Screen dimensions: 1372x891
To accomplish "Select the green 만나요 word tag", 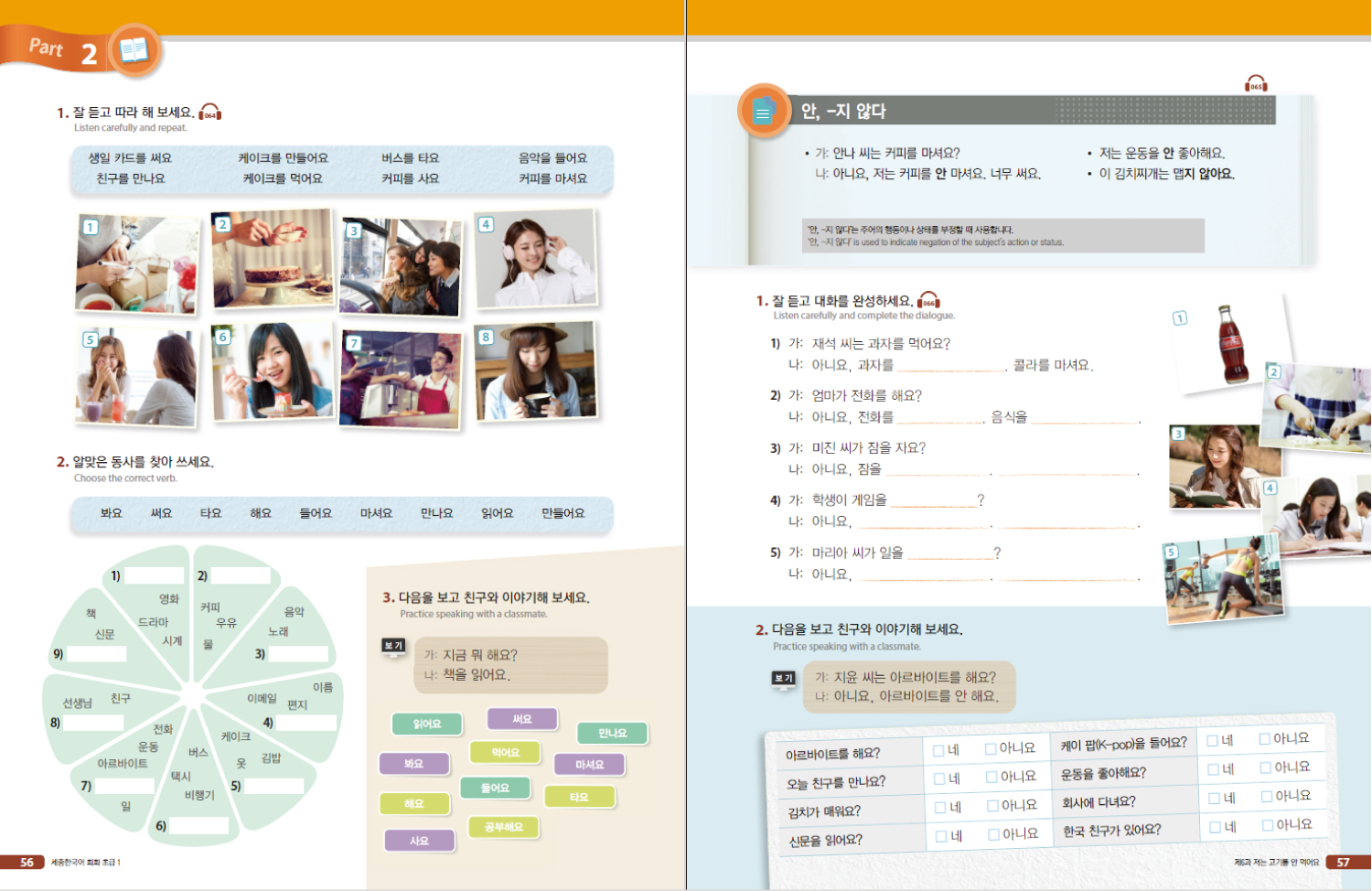I will [x=612, y=733].
